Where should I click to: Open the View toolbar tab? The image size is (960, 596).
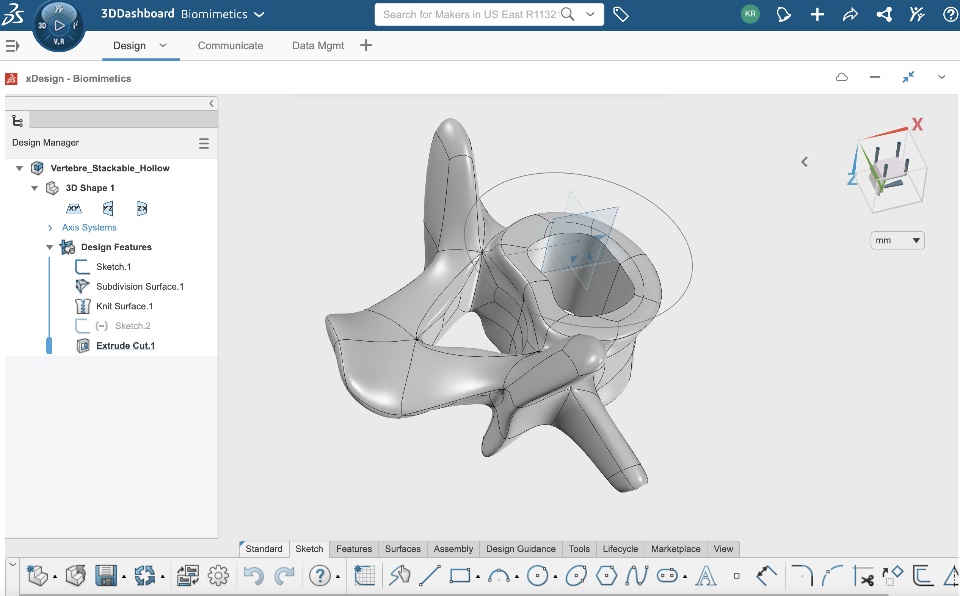click(x=723, y=549)
